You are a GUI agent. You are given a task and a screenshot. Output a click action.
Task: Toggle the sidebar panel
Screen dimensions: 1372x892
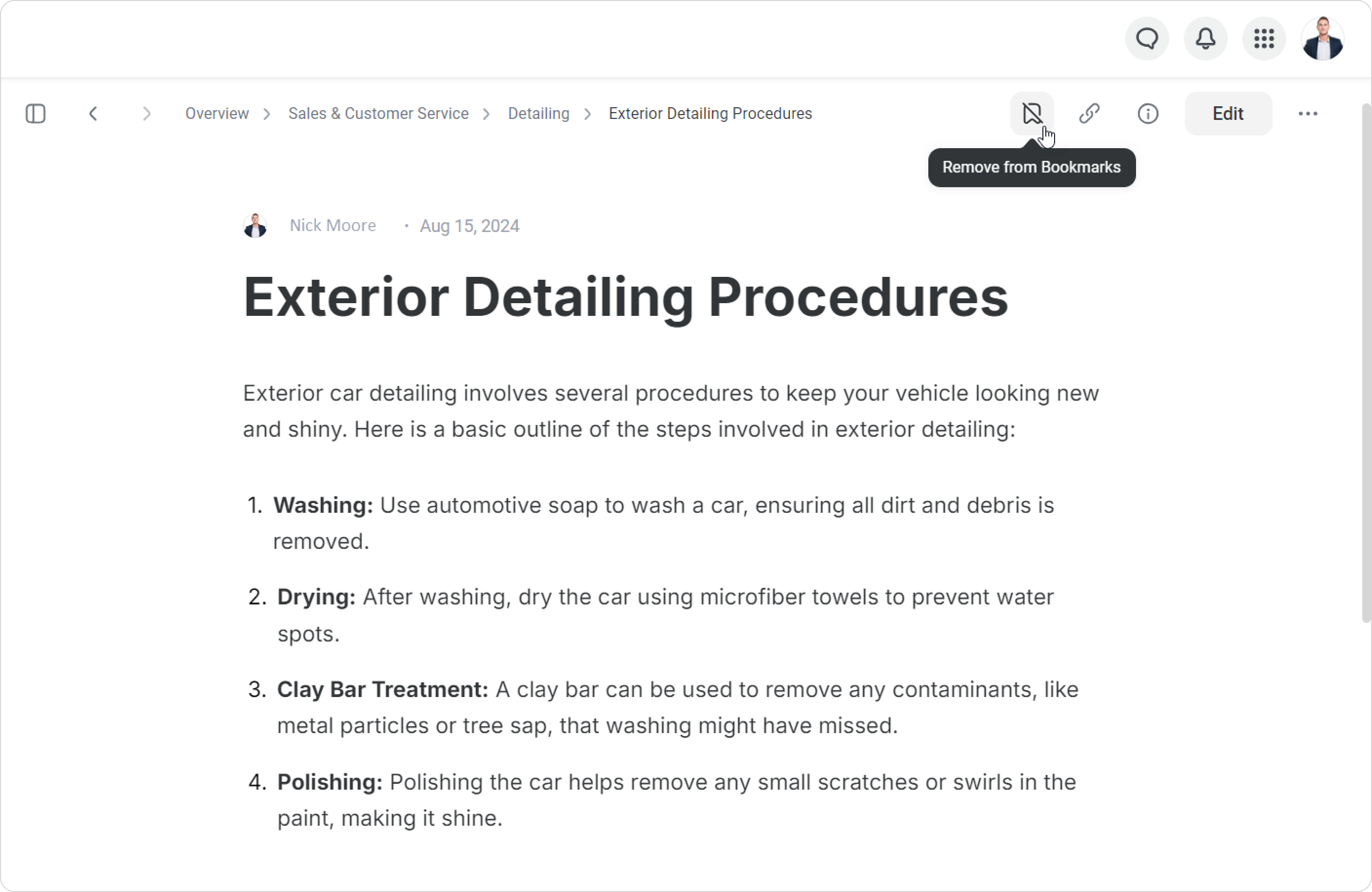click(36, 114)
